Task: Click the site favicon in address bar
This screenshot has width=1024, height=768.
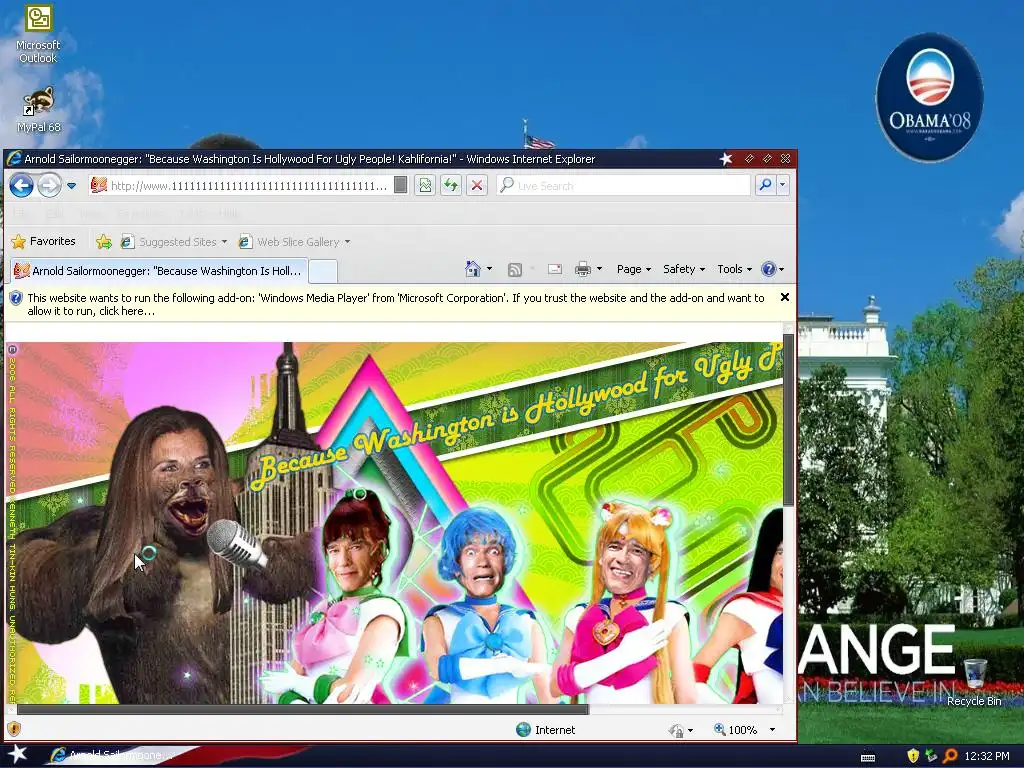Action: point(99,185)
